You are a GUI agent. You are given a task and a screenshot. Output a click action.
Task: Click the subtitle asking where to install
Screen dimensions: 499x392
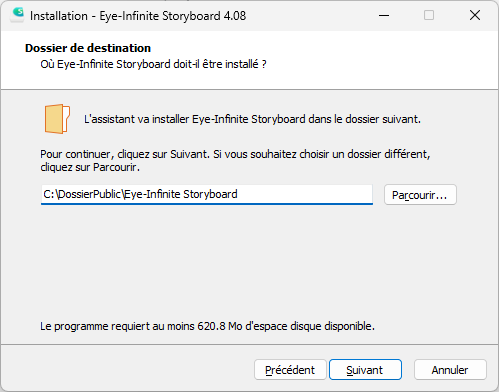coord(153,64)
